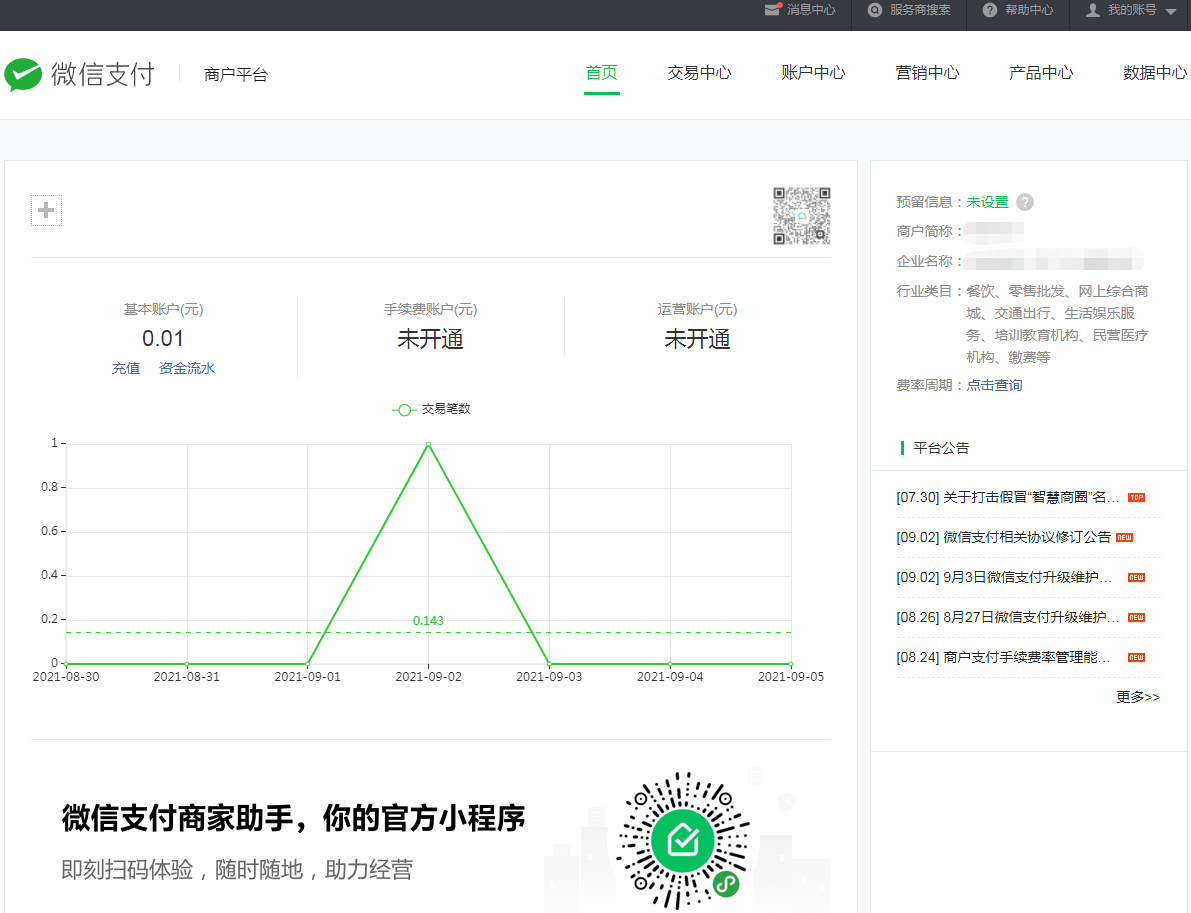Click the 手续费账户(元) heading
This screenshot has height=913, width=1191.
(431, 309)
